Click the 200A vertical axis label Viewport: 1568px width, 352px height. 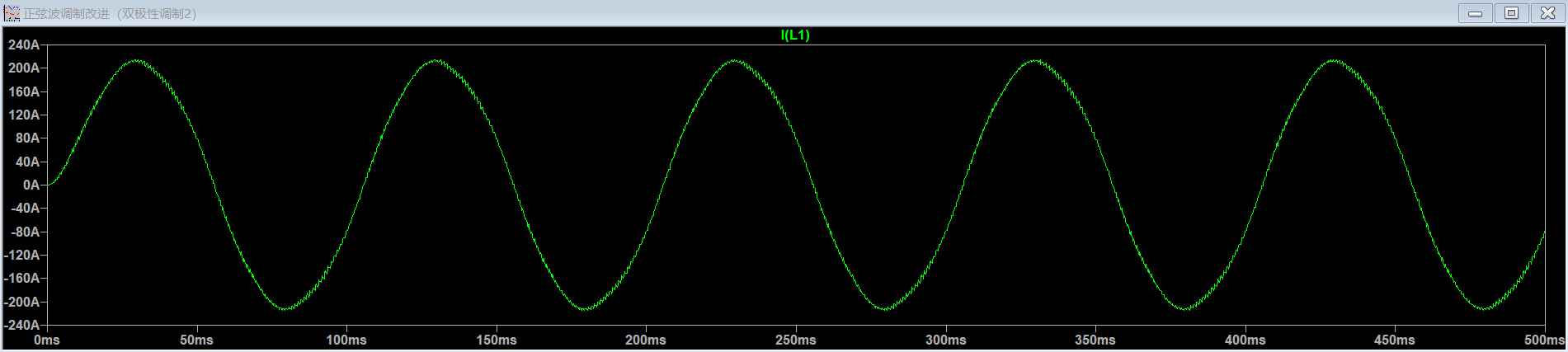pos(24,68)
